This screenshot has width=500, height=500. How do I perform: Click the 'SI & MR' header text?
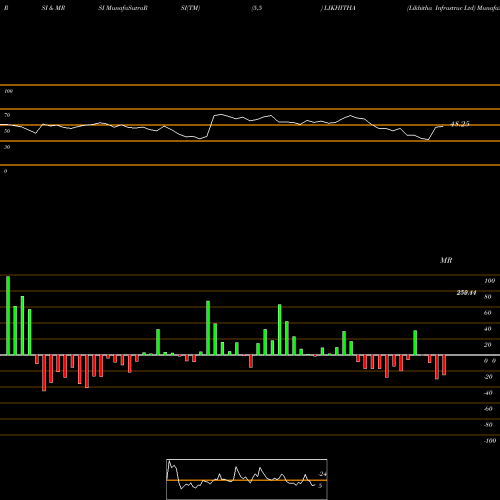(x=53, y=8)
